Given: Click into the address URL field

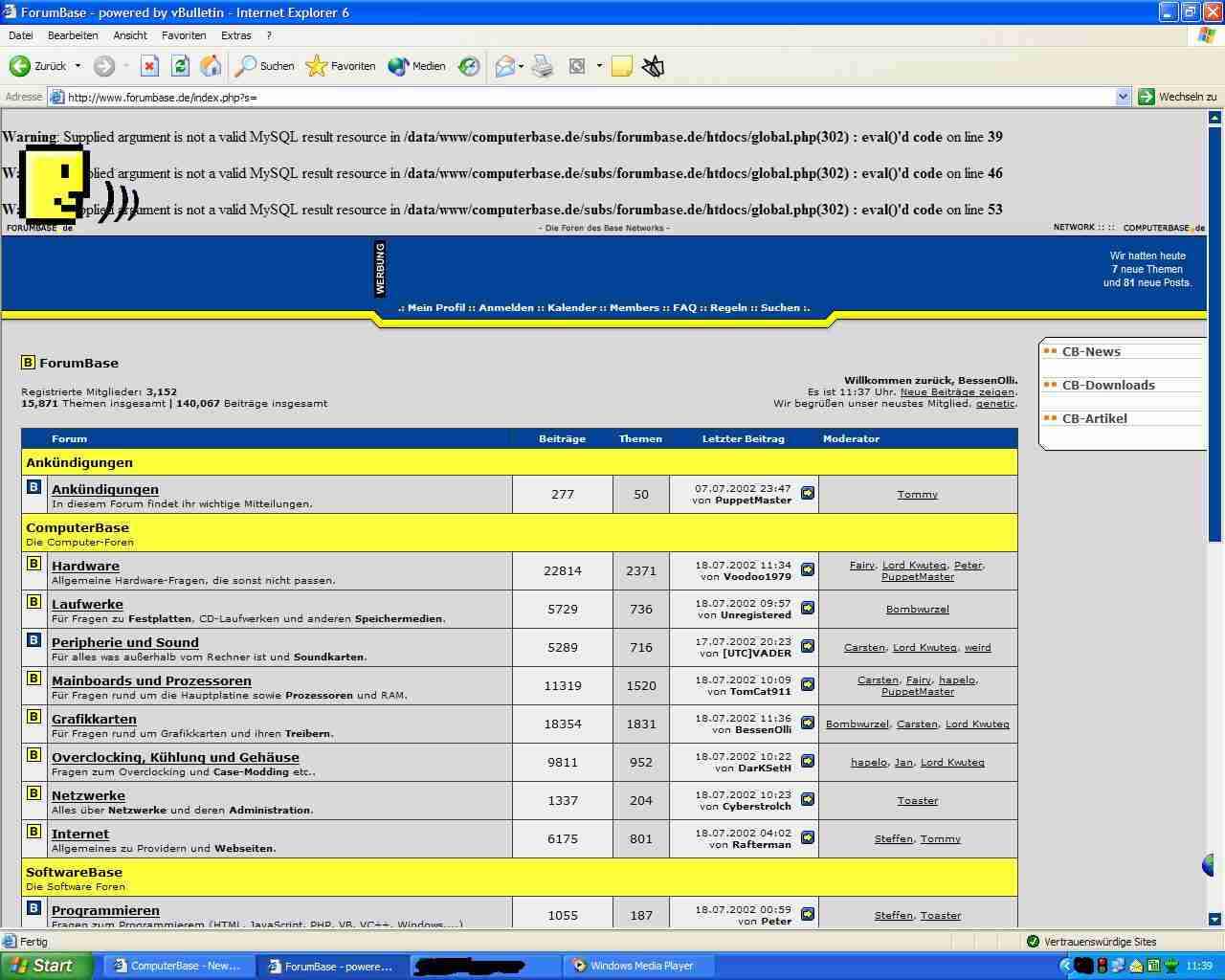Looking at the screenshot, I should click(589, 97).
